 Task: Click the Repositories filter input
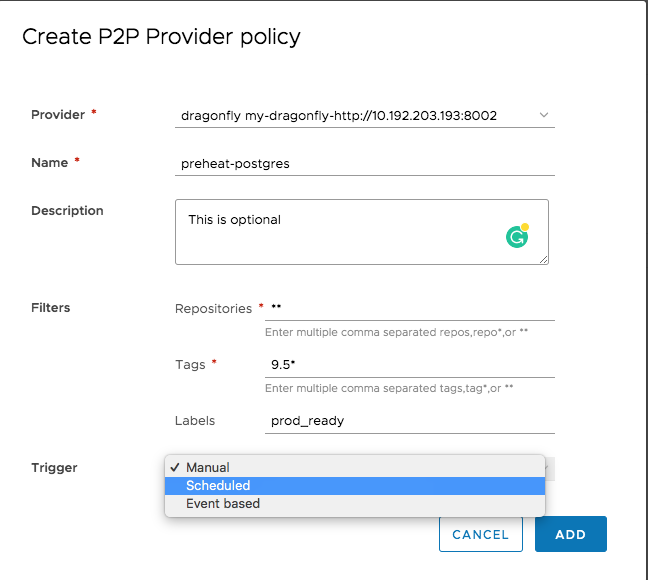coord(410,308)
